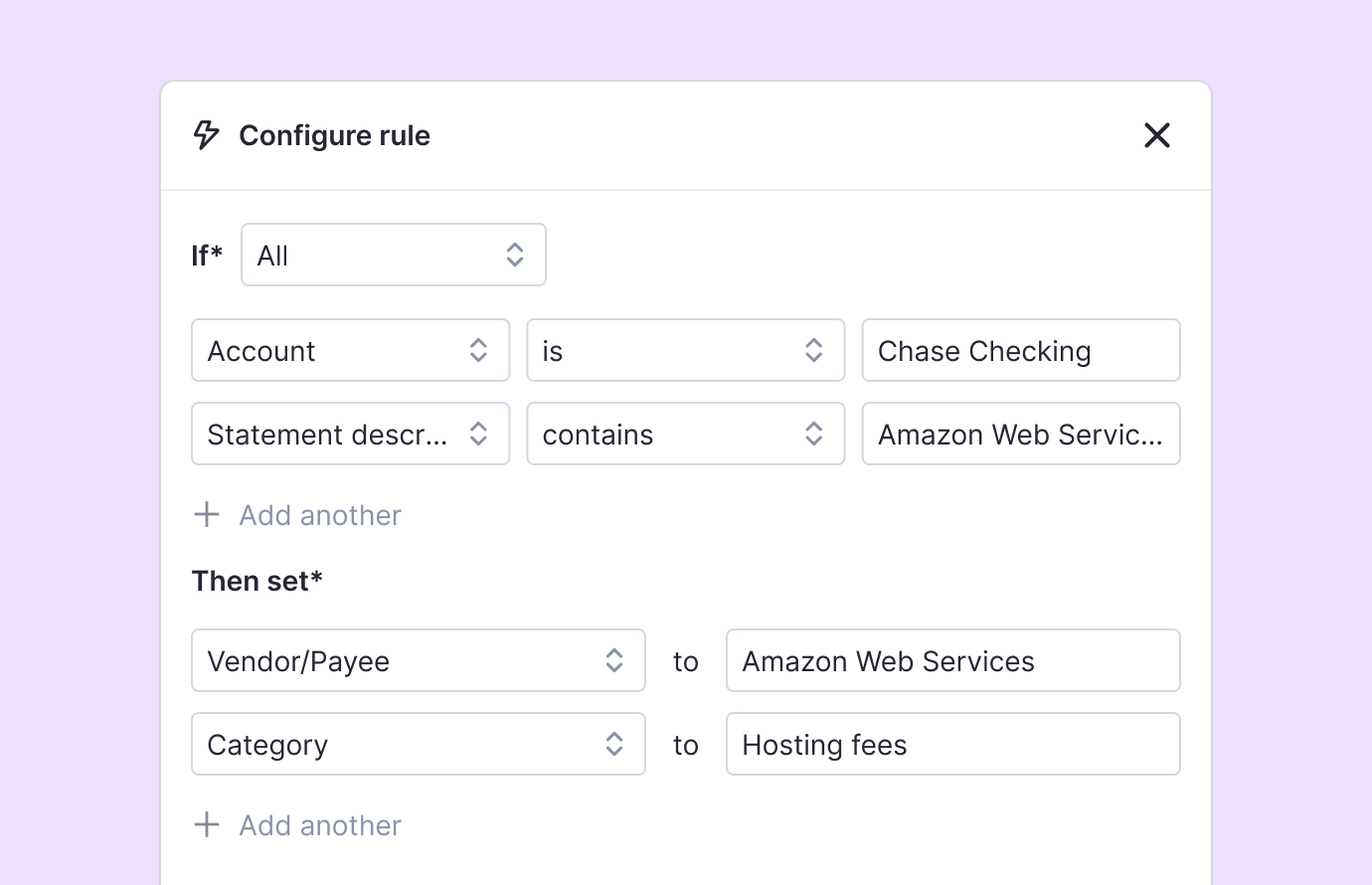Edit the Amazon Web Services condition field
Image resolution: width=1372 pixels, height=885 pixels.
click(1020, 435)
